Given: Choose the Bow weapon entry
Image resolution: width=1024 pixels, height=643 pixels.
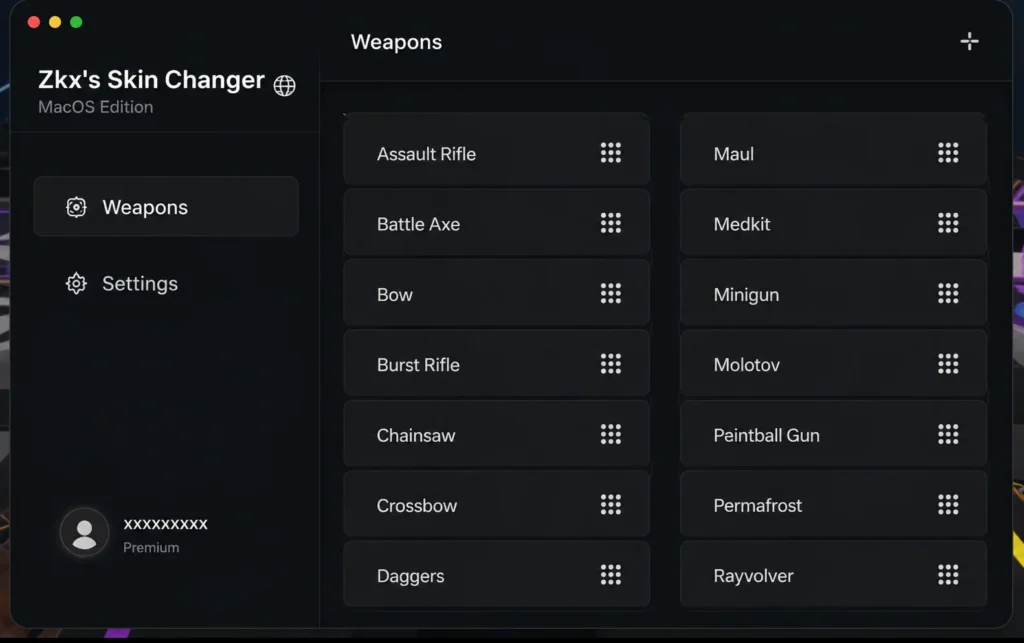Looking at the screenshot, I should [x=496, y=294].
